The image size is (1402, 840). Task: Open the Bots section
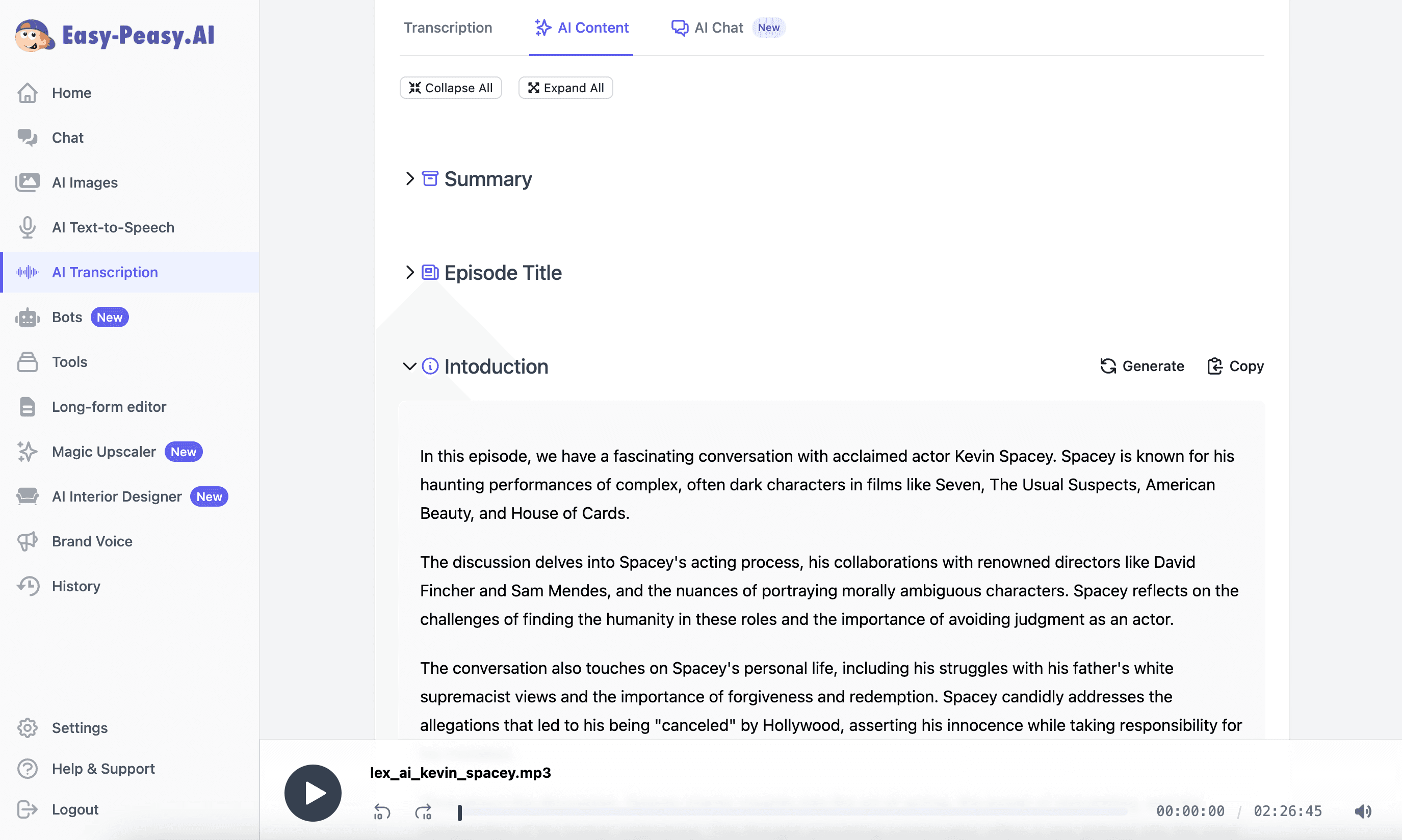tap(68, 317)
